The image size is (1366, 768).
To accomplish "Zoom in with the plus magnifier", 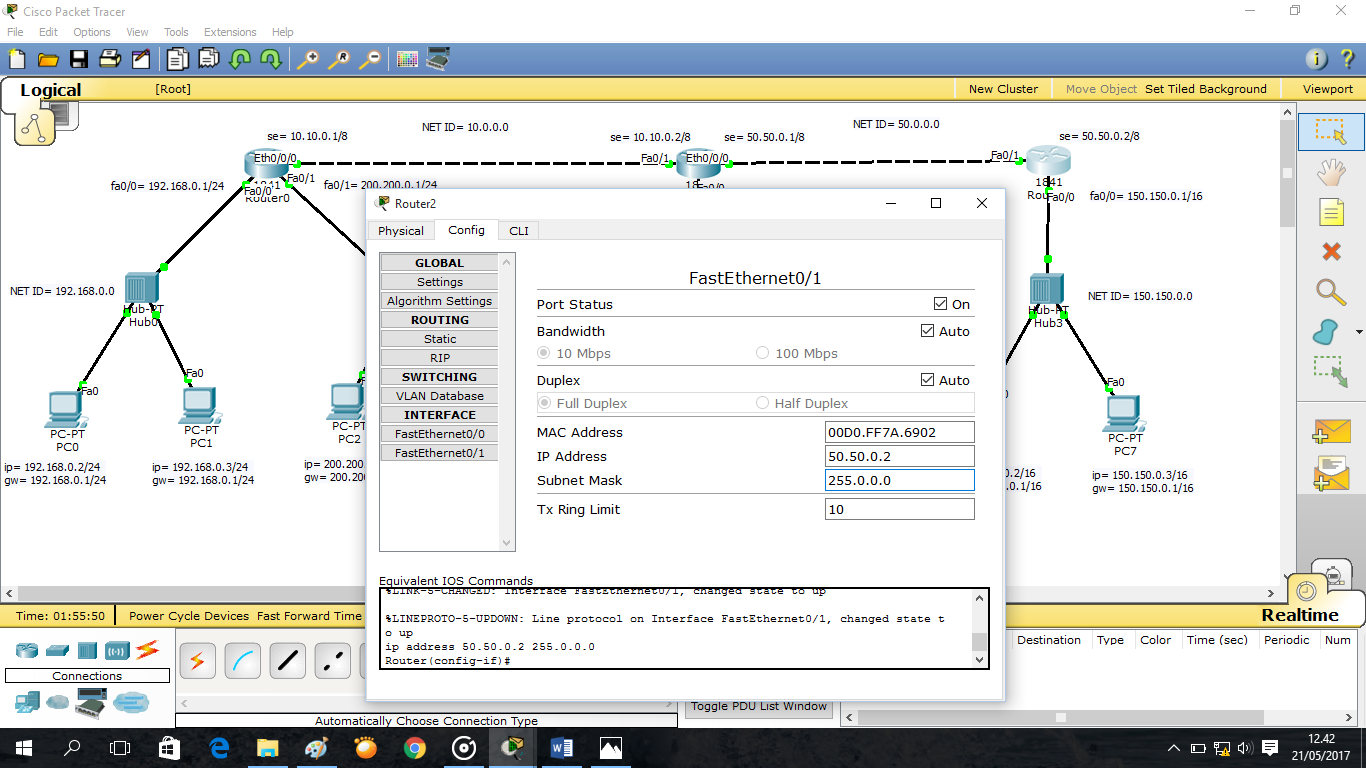I will click(308, 59).
